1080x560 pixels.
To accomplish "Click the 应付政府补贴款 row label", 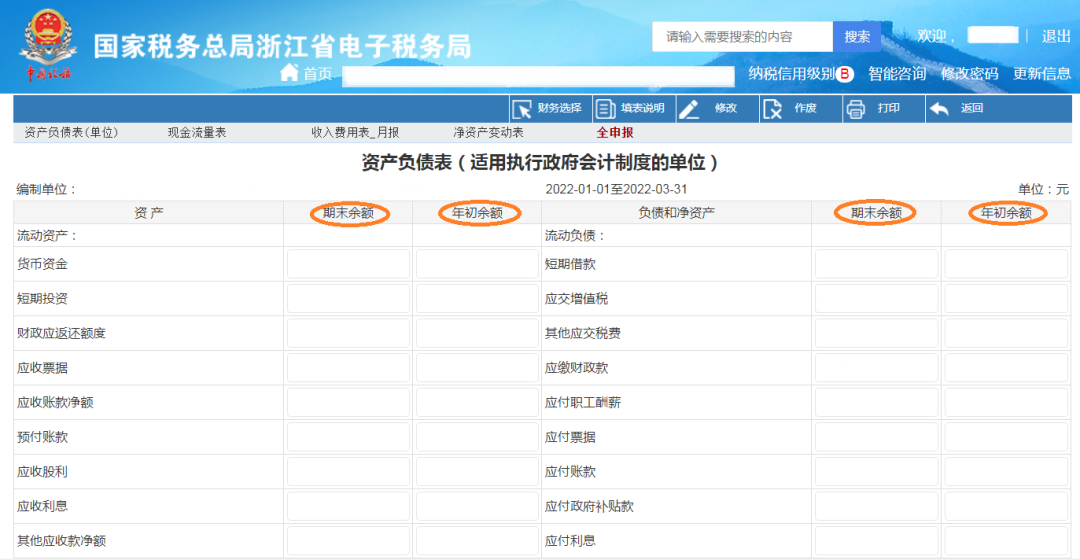I will [589, 506].
